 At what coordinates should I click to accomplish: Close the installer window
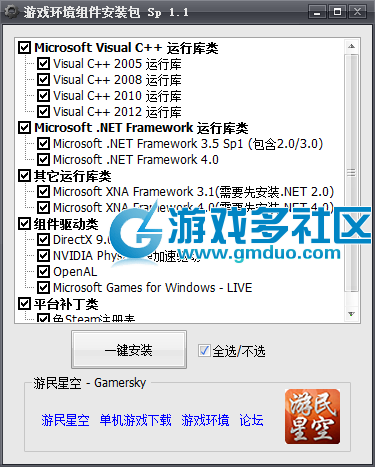(x=357, y=12)
